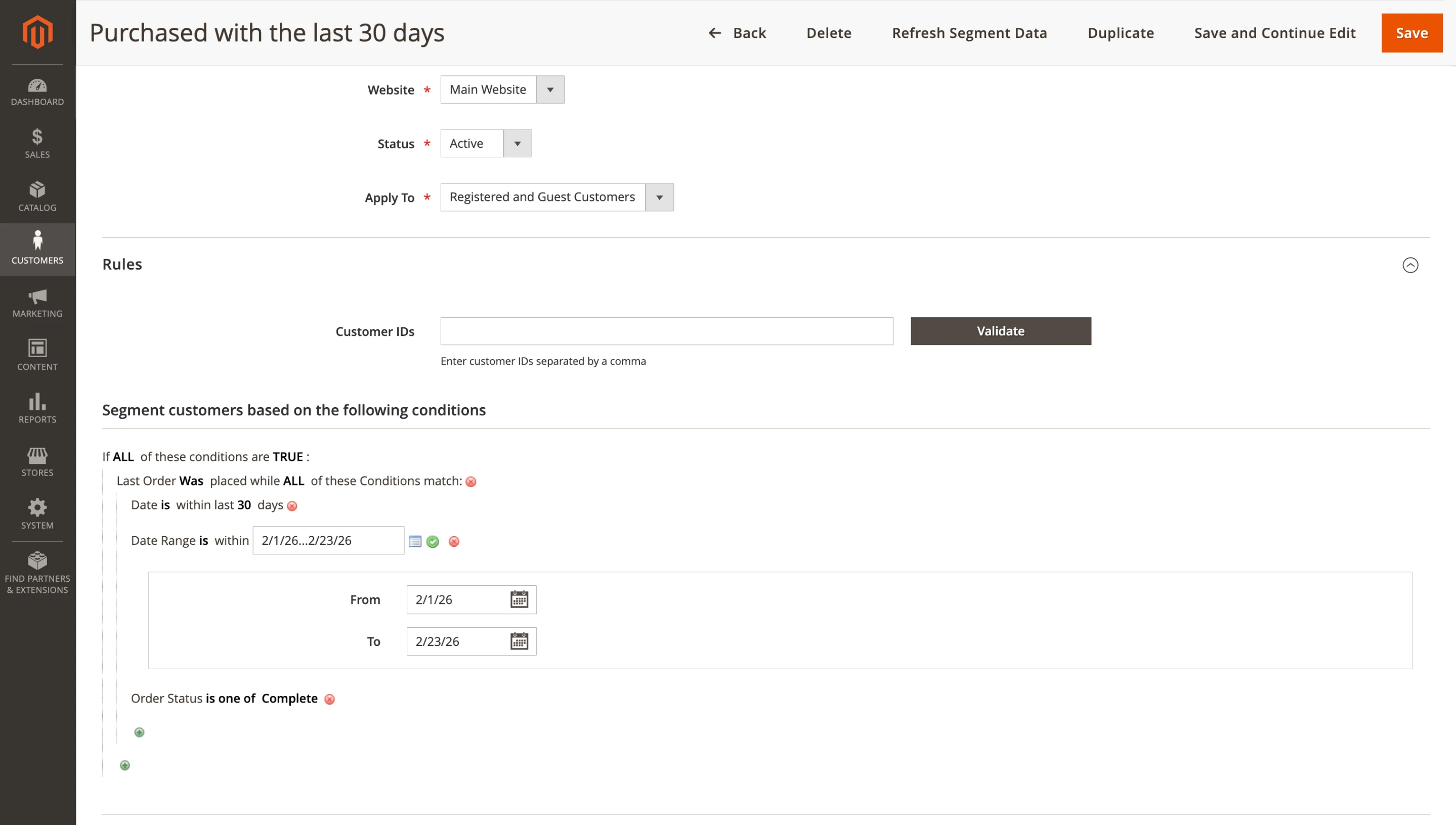The height and width of the screenshot is (825, 1456).
Task: Click the Validate button
Action: [1000, 331]
